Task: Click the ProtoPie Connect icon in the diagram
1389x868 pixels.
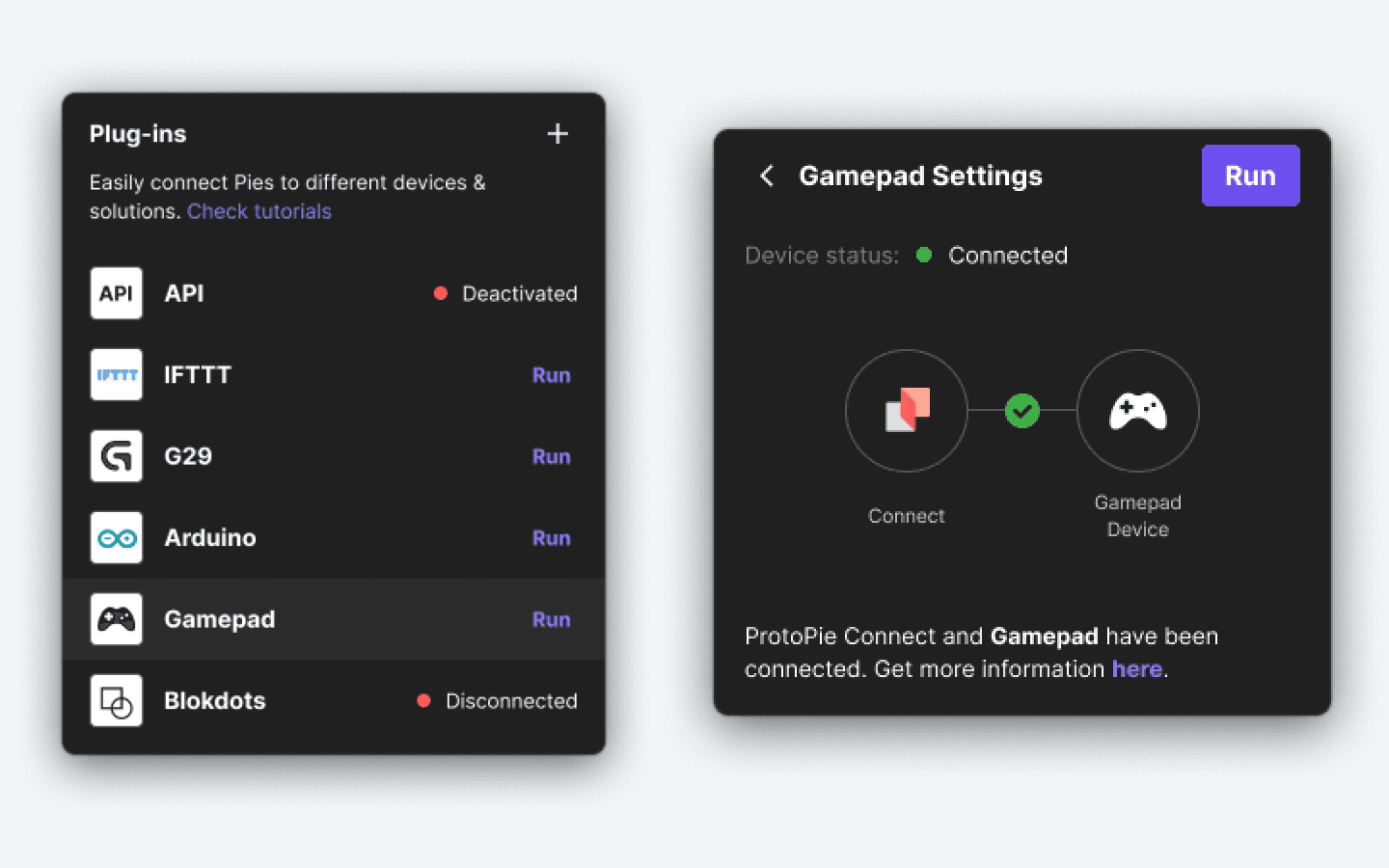Action: pyautogui.click(x=906, y=411)
